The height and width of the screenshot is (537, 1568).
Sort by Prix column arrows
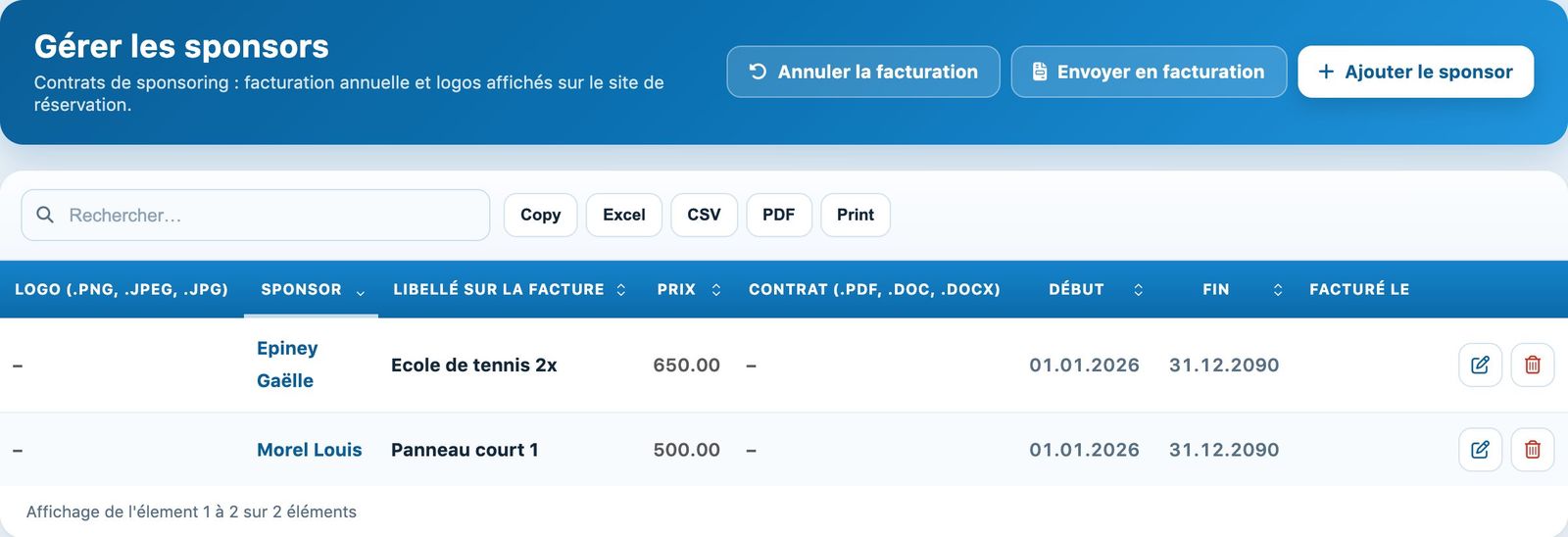tap(716, 290)
